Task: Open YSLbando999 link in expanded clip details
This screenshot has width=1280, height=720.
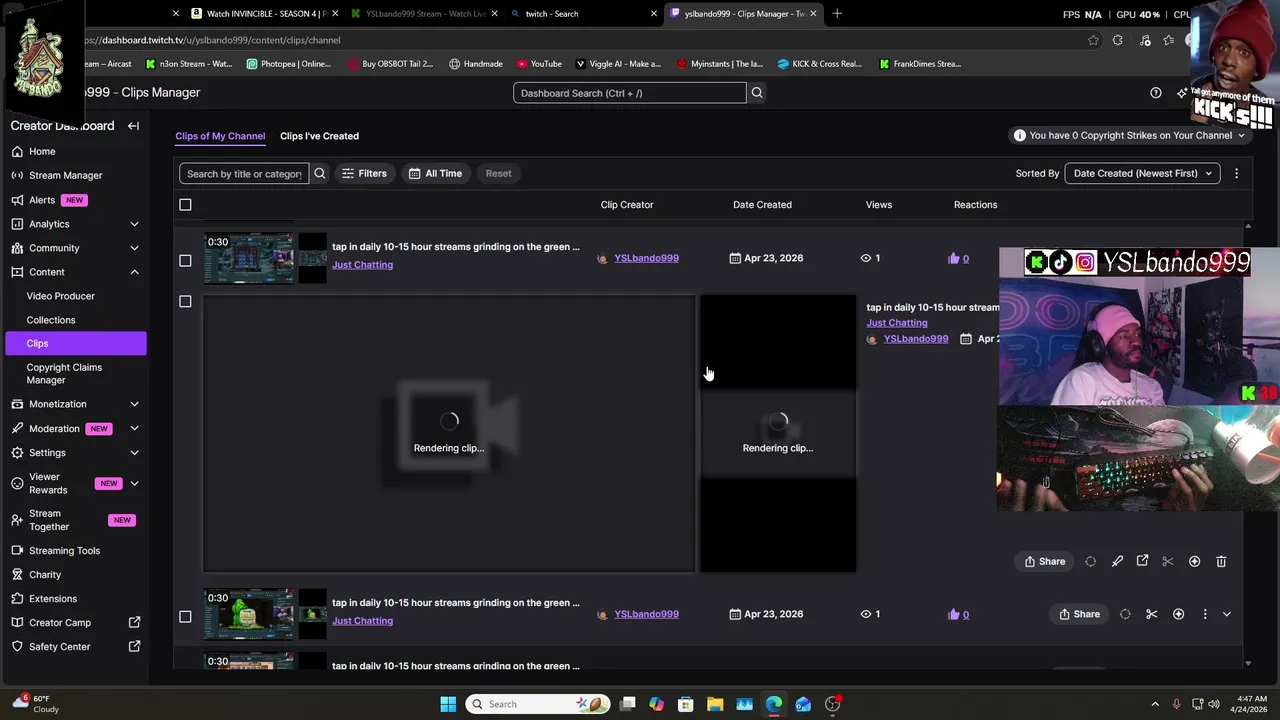Action: pyautogui.click(x=915, y=339)
